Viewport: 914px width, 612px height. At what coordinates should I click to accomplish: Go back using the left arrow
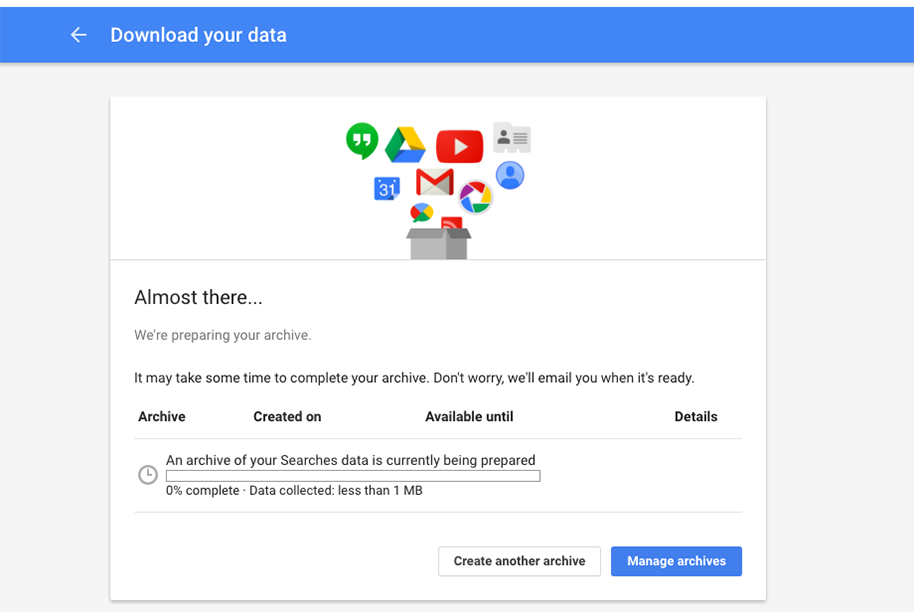79,36
